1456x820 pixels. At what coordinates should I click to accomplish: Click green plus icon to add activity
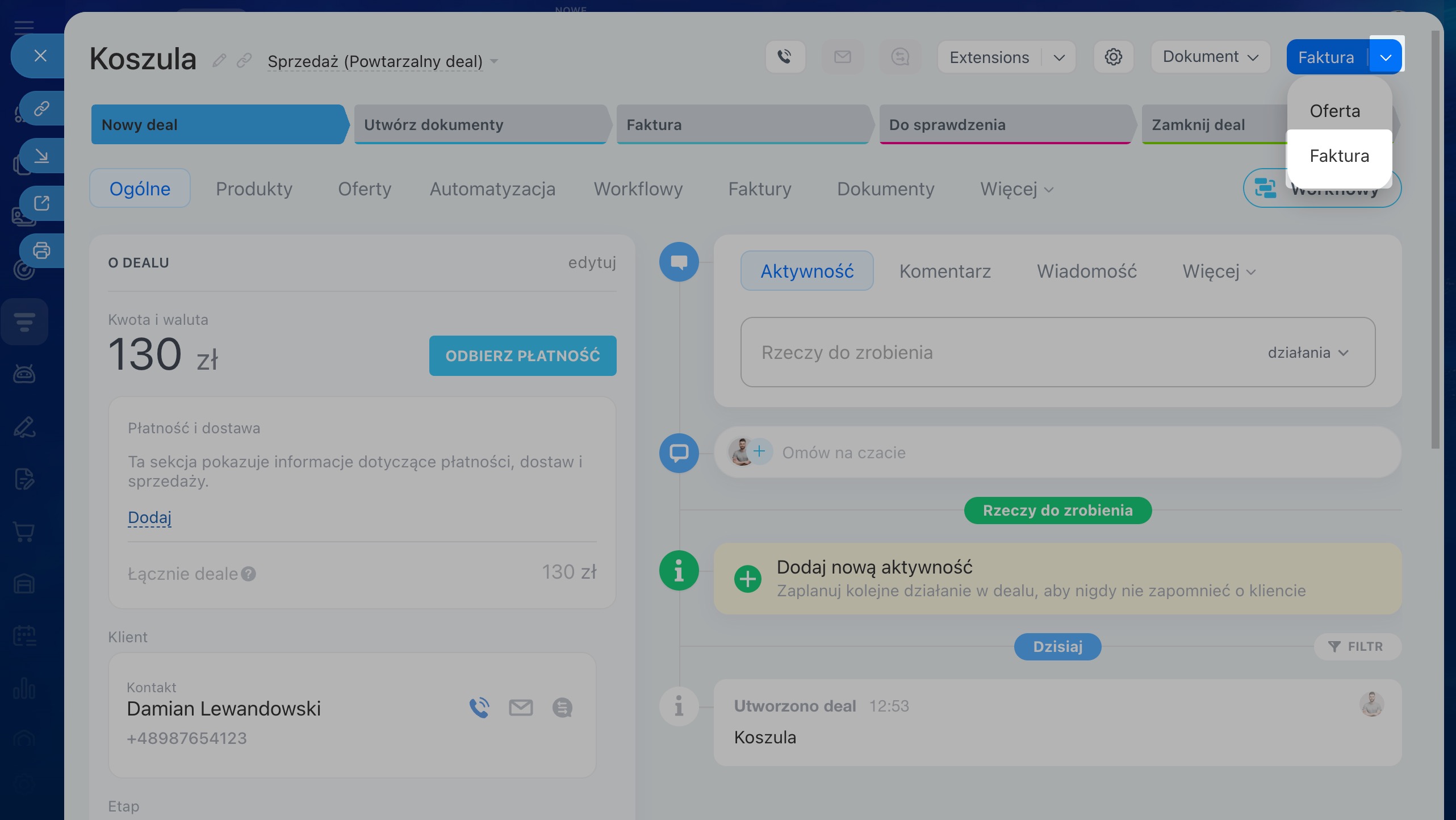tap(748, 579)
